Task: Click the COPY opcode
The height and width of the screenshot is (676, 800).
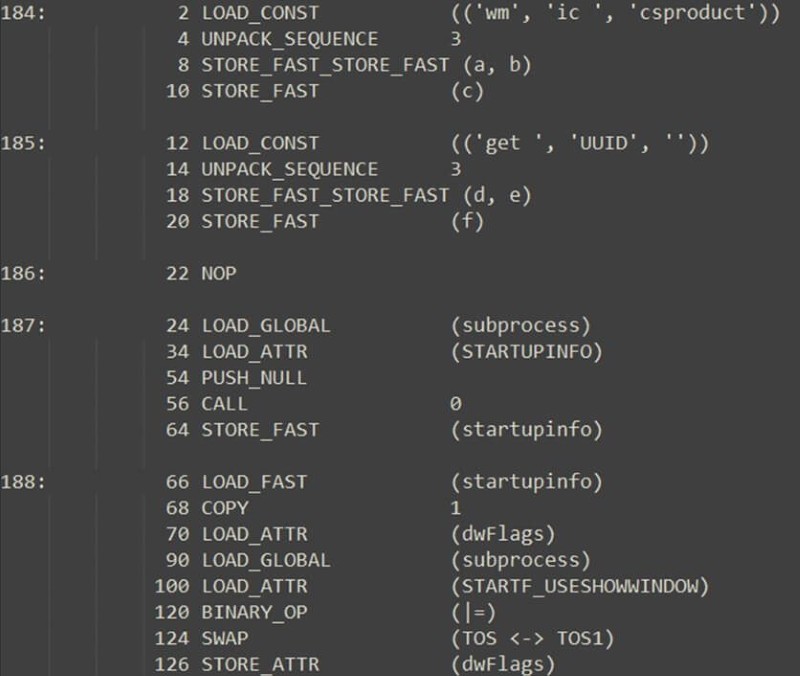Action: click(225, 507)
